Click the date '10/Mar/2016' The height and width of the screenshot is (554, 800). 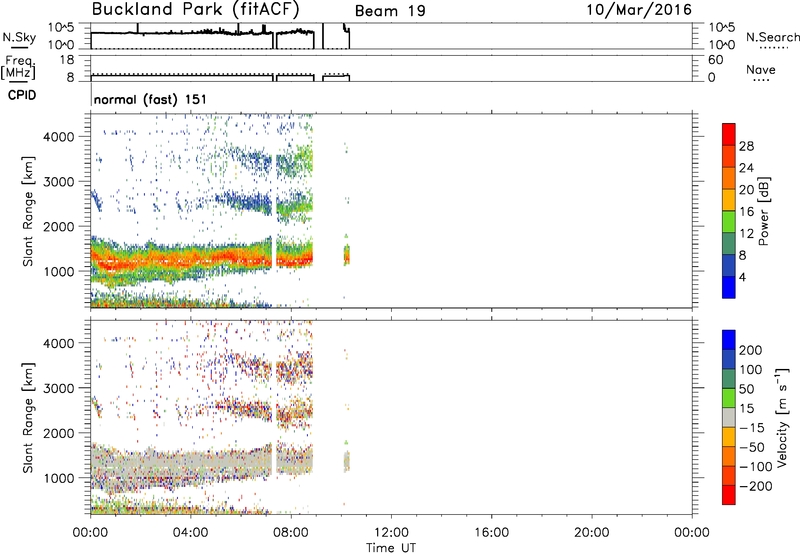click(x=639, y=10)
